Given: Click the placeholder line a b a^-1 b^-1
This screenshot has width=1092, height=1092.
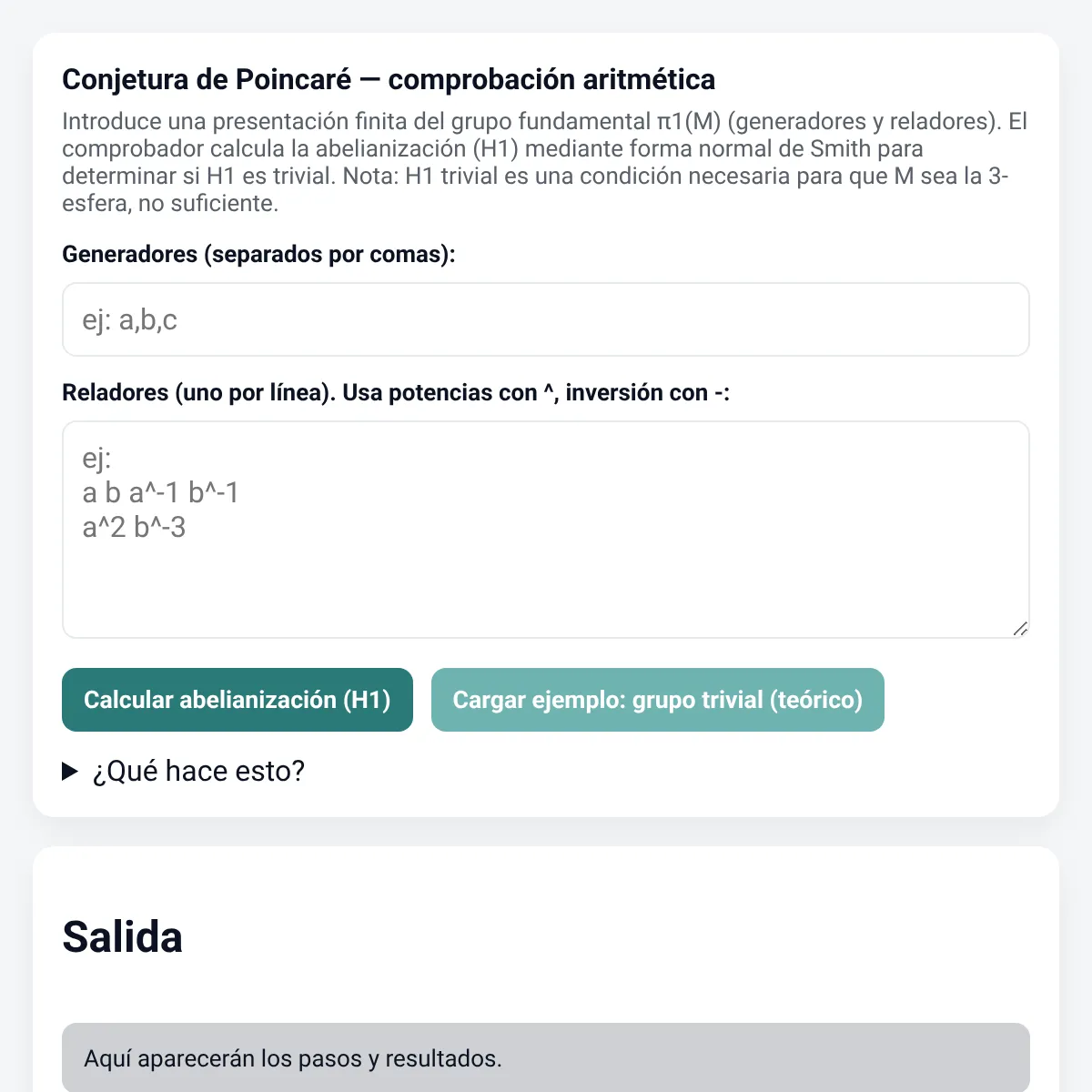Looking at the screenshot, I should tap(161, 492).
